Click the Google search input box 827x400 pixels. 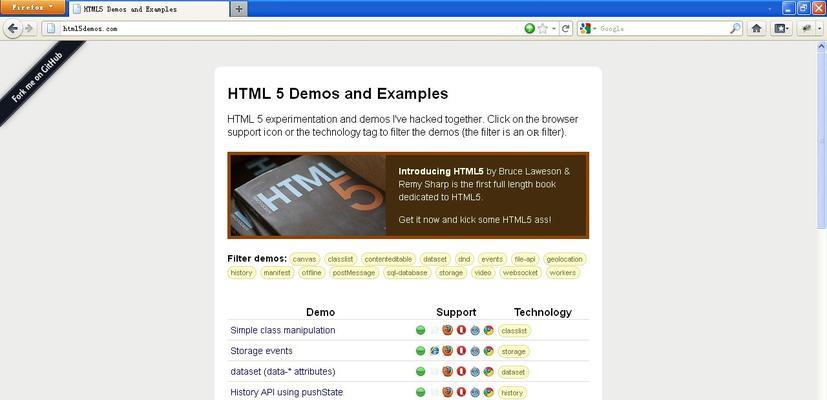coord(663,29)
